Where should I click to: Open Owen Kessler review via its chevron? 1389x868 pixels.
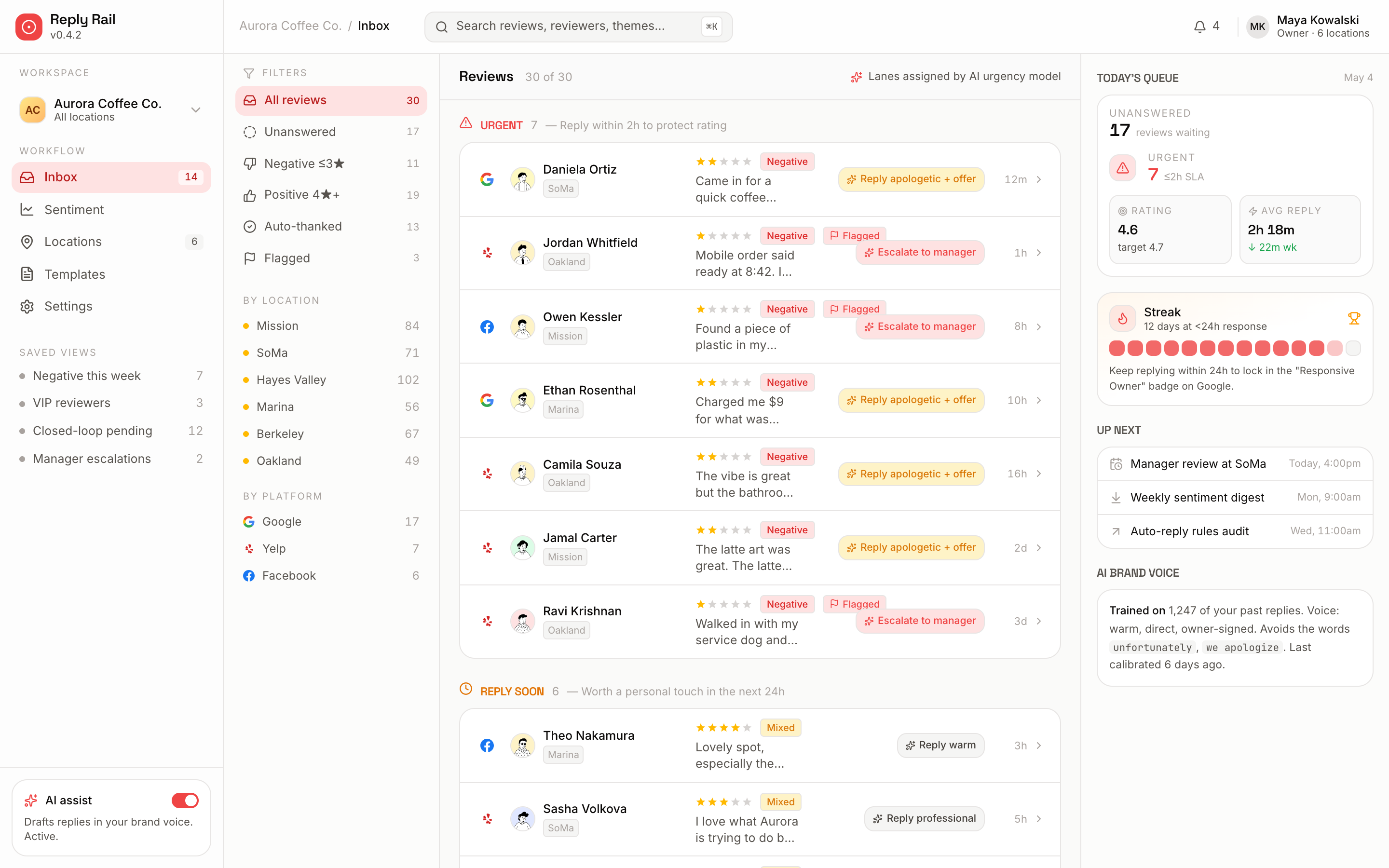[1039, 326]
